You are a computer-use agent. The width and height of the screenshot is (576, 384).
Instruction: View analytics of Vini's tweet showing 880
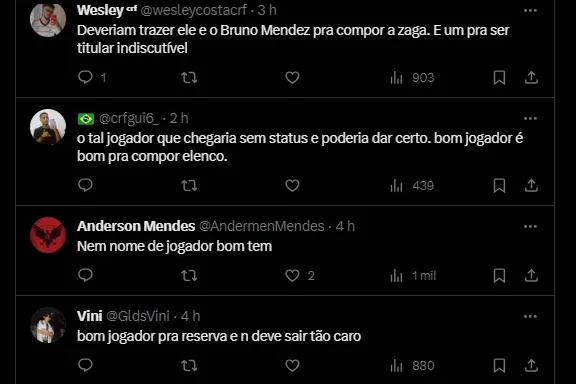point(412,366)
